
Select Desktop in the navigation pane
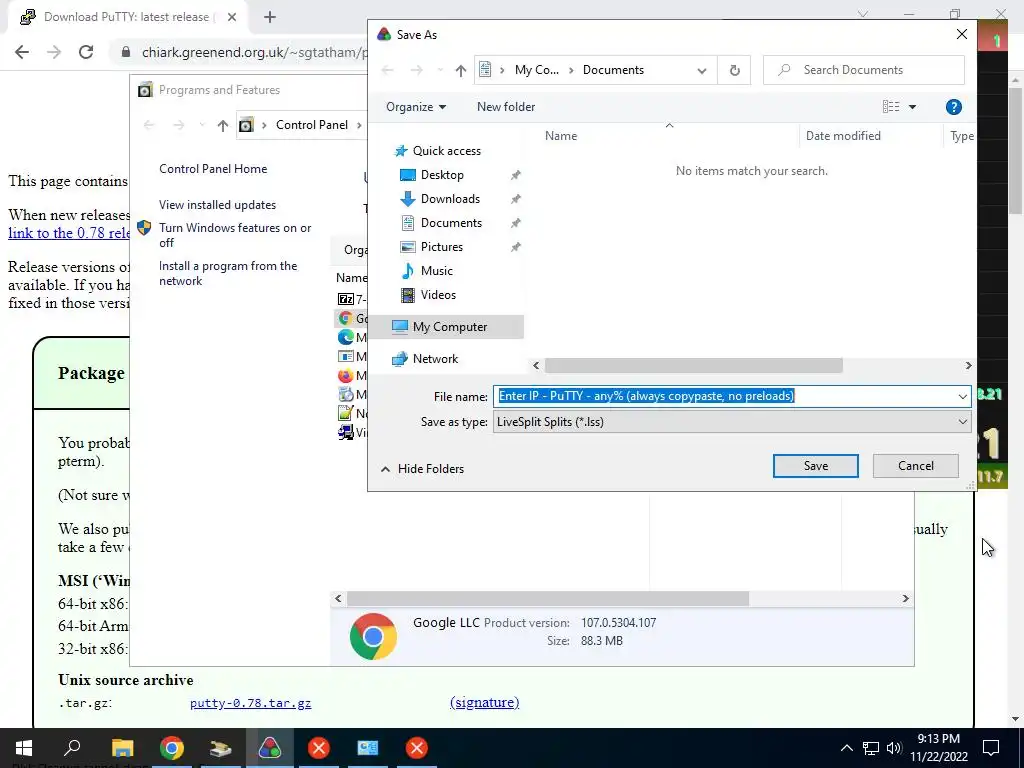(441, 175)
